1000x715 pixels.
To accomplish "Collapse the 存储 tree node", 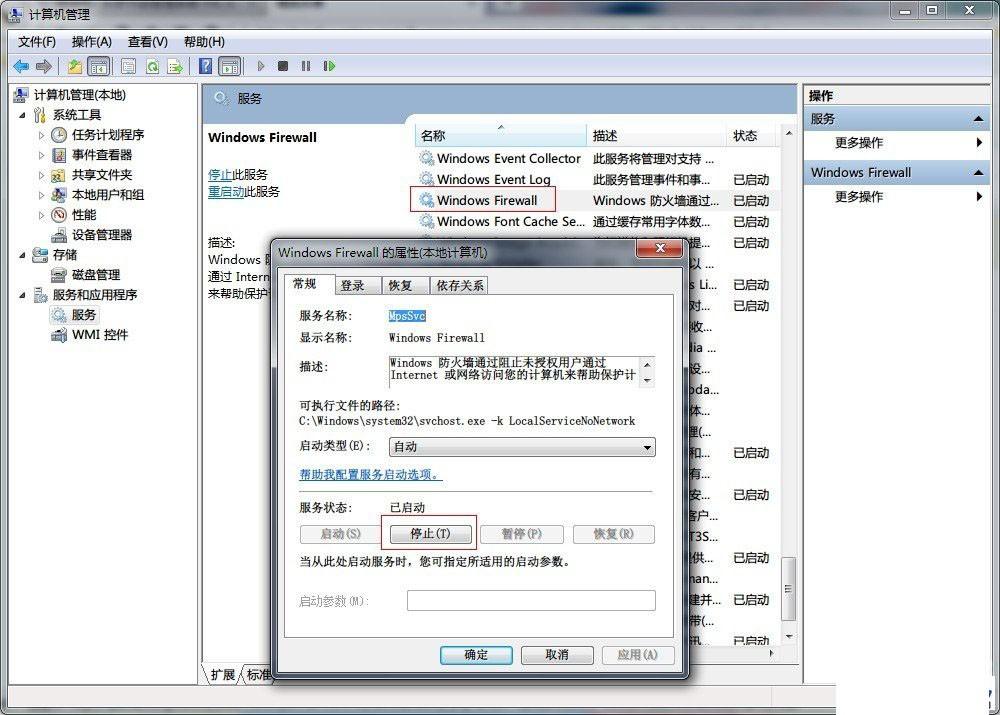I will (22, 255).
